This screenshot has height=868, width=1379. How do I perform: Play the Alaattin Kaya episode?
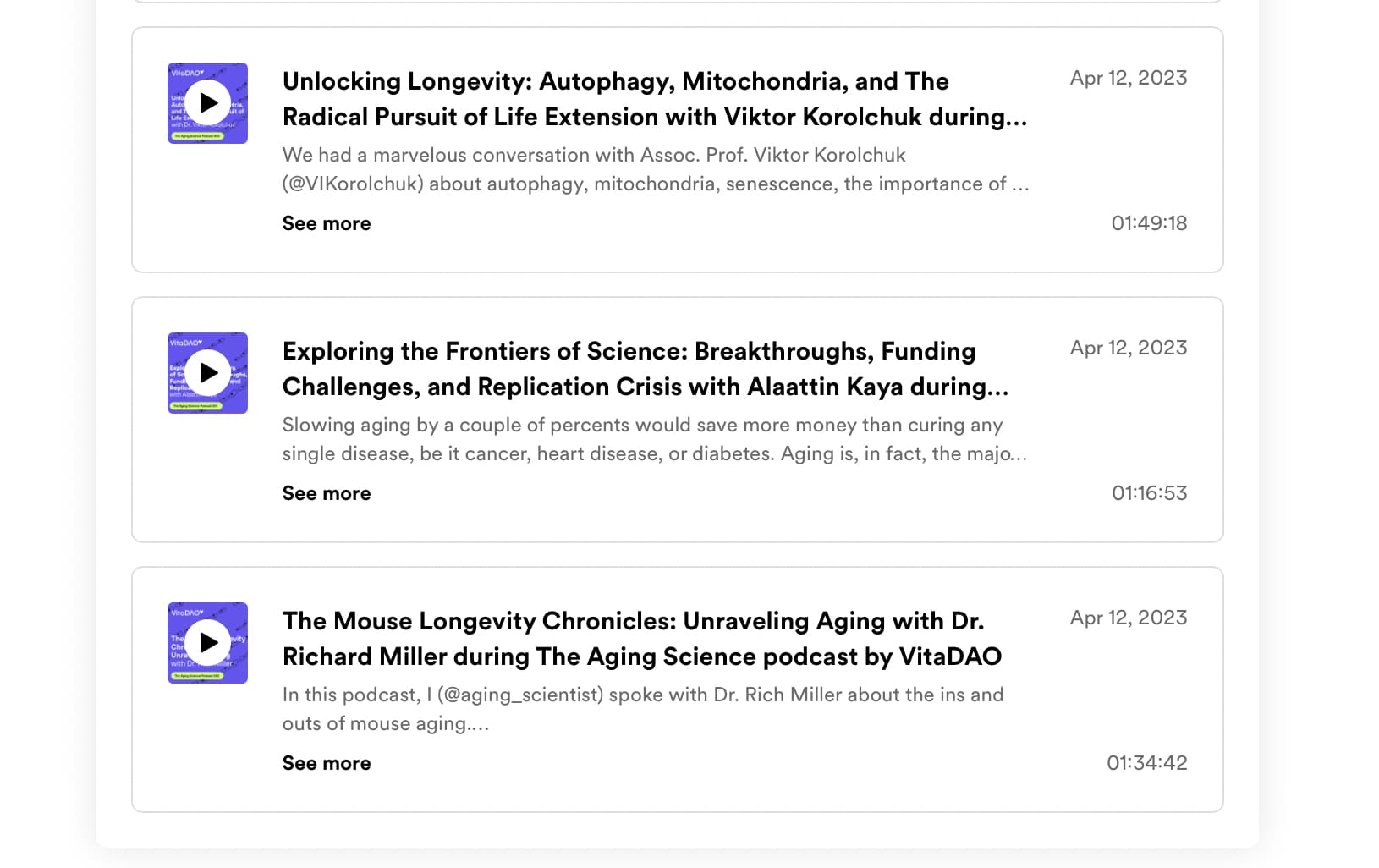pyautogui.click(x=207, y=373)
